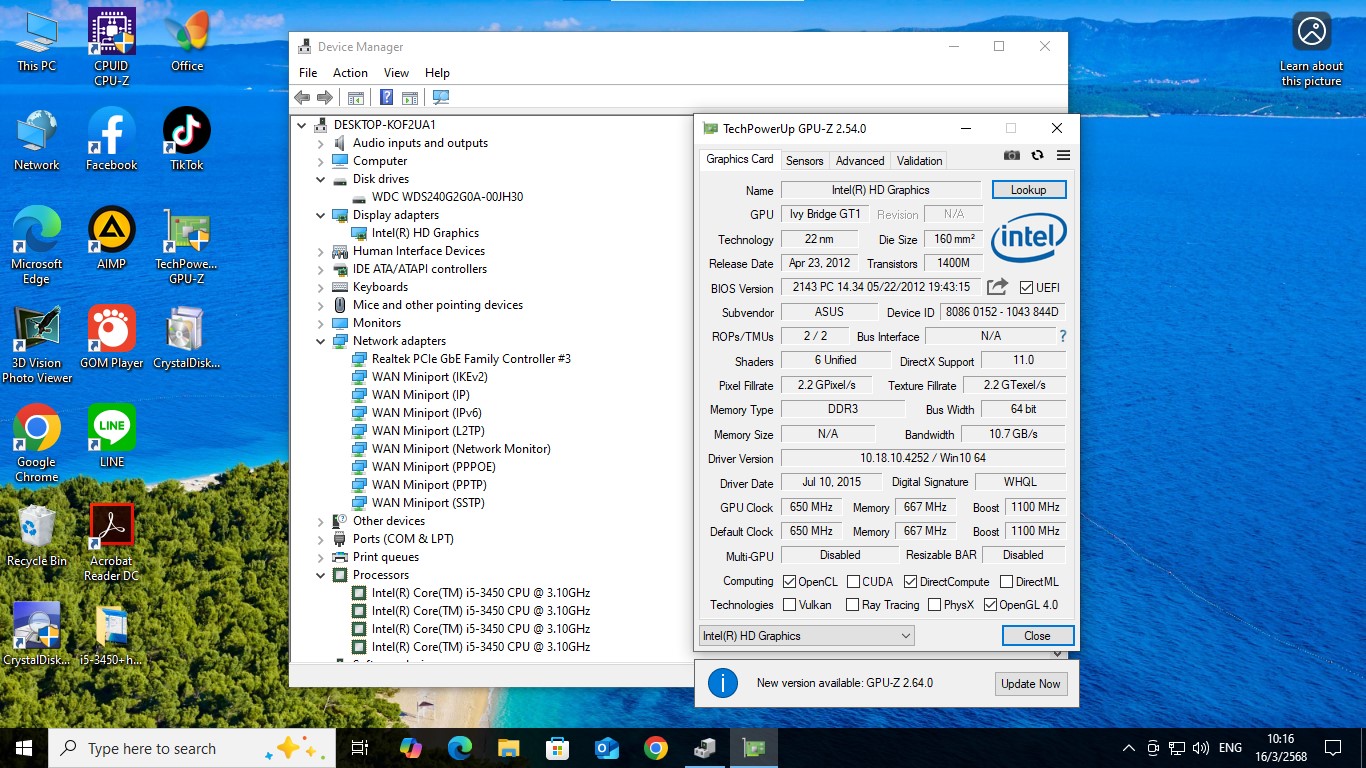
Task: Click the Close button at GPU-Z bottom
Action: (x=1038, y=636)
